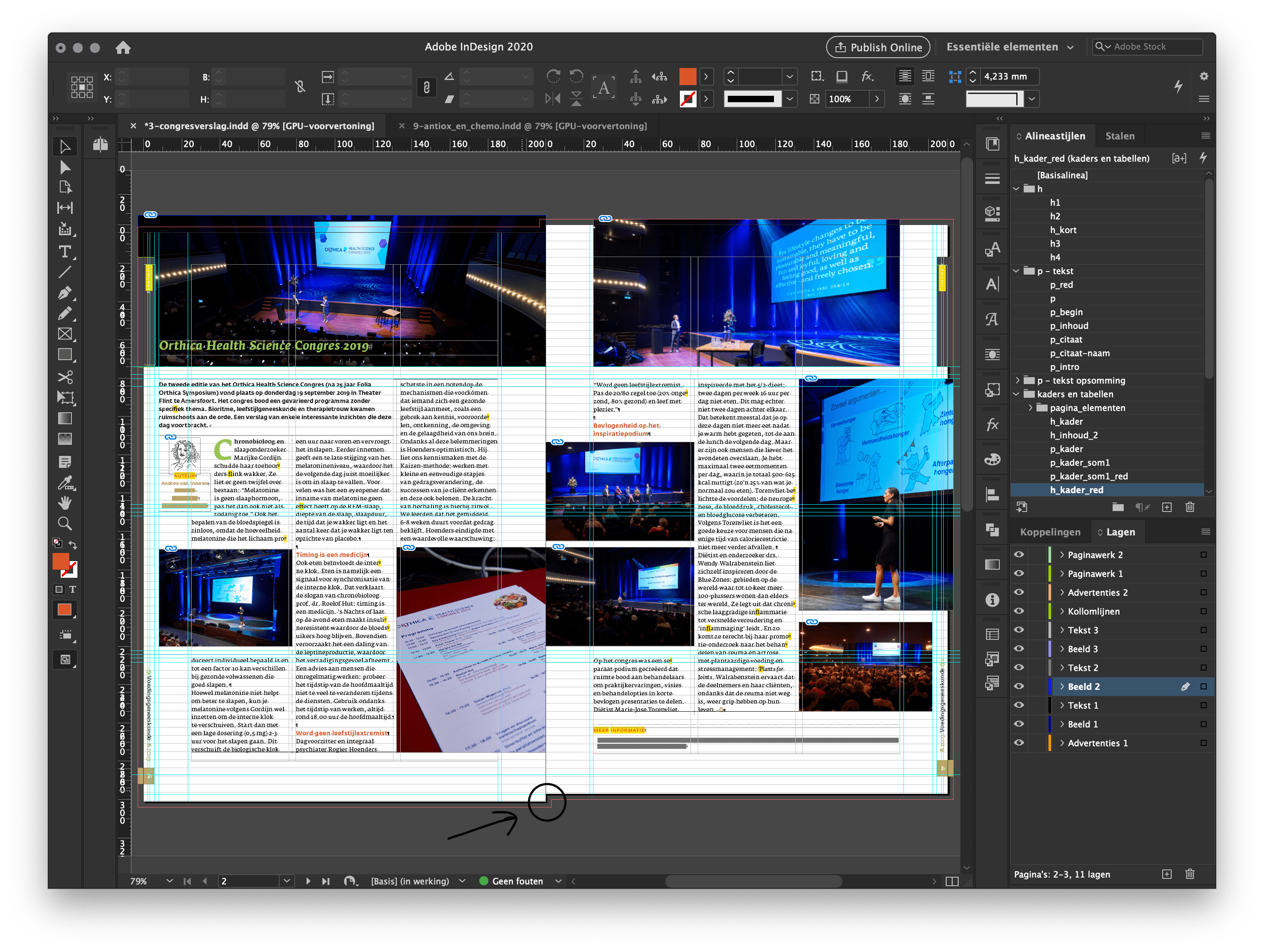Pick the Hand tool
1264x952 pixels.
tap(65, 503)
